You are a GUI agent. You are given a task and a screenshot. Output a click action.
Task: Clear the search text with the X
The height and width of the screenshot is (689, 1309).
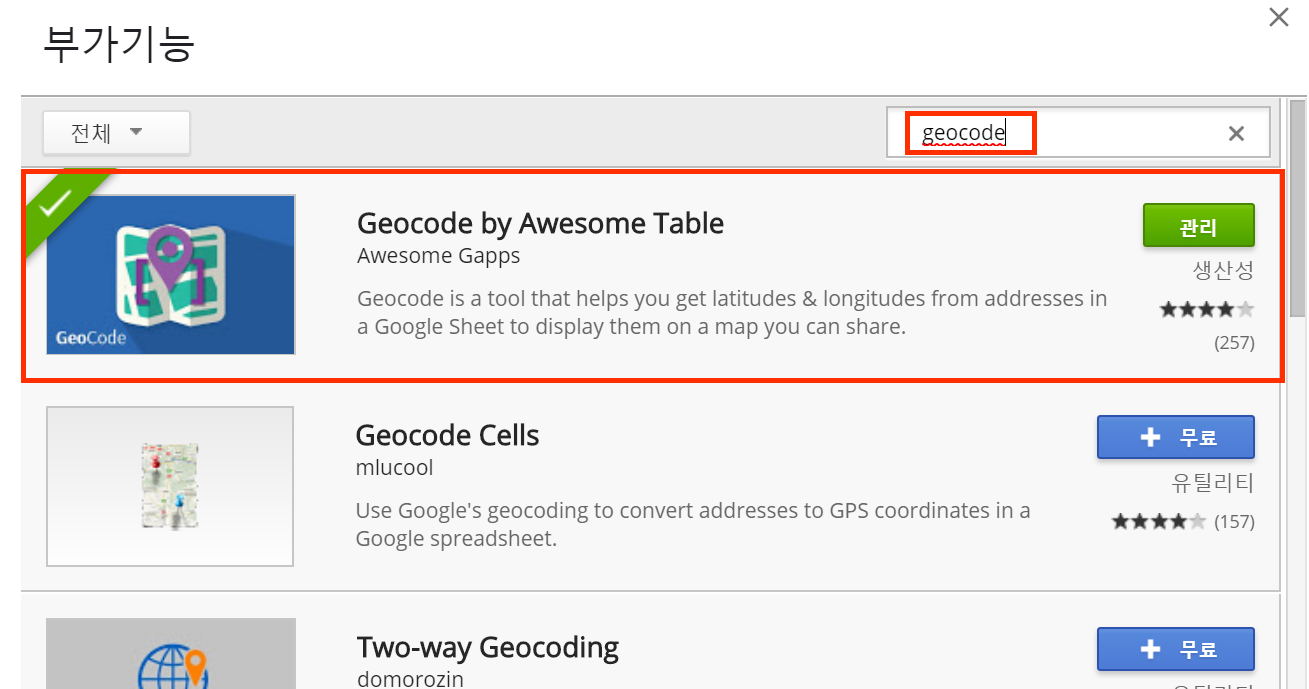tap(1236, 133)
